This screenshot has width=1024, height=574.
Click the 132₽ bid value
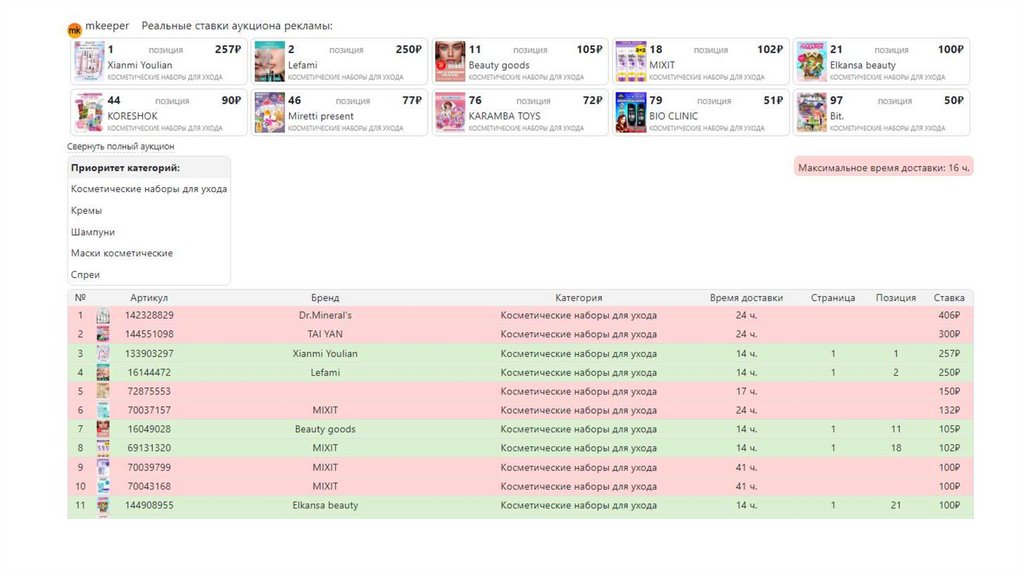coord(949,411)
